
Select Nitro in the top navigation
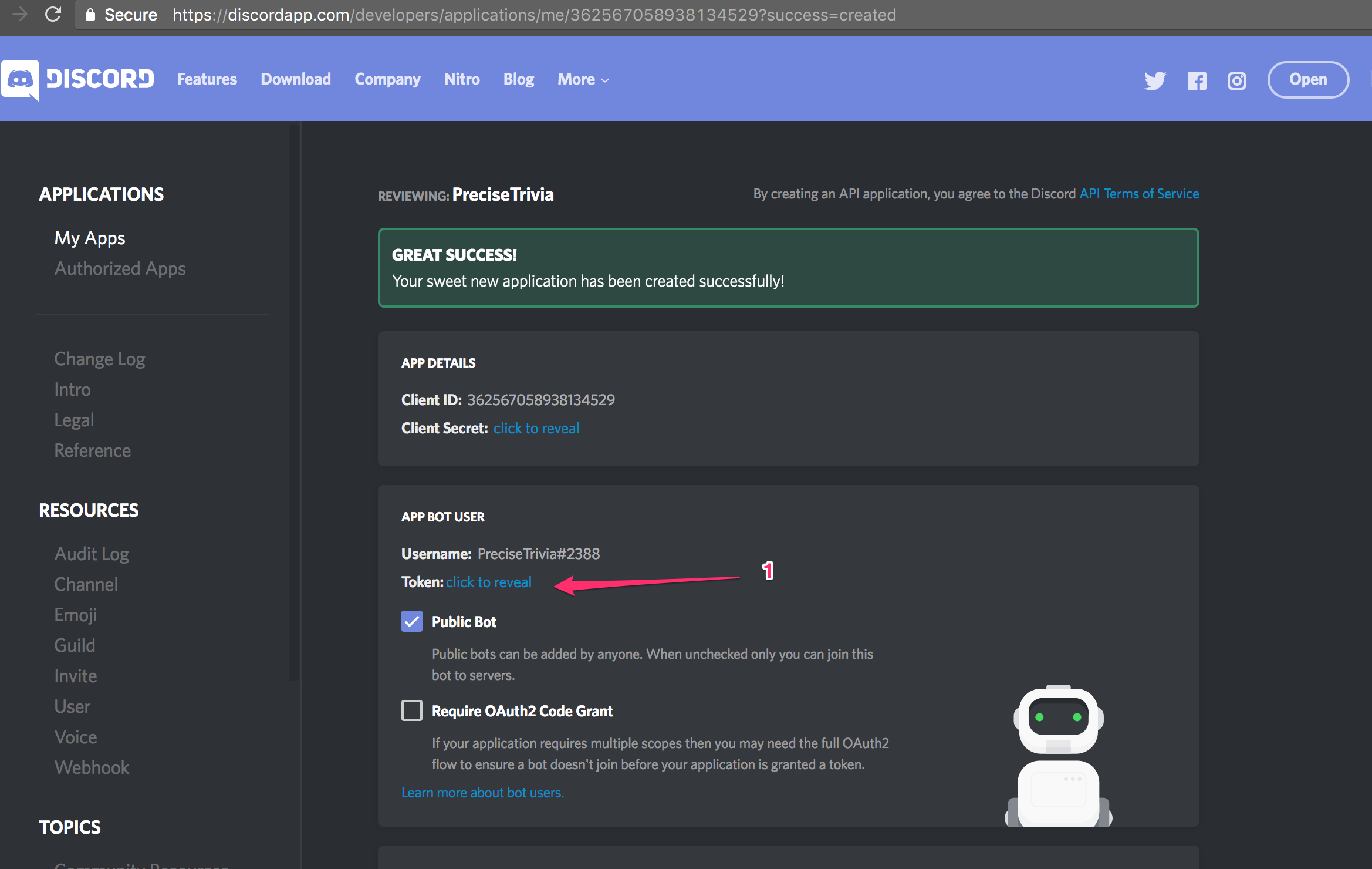(x=462, y=79)
